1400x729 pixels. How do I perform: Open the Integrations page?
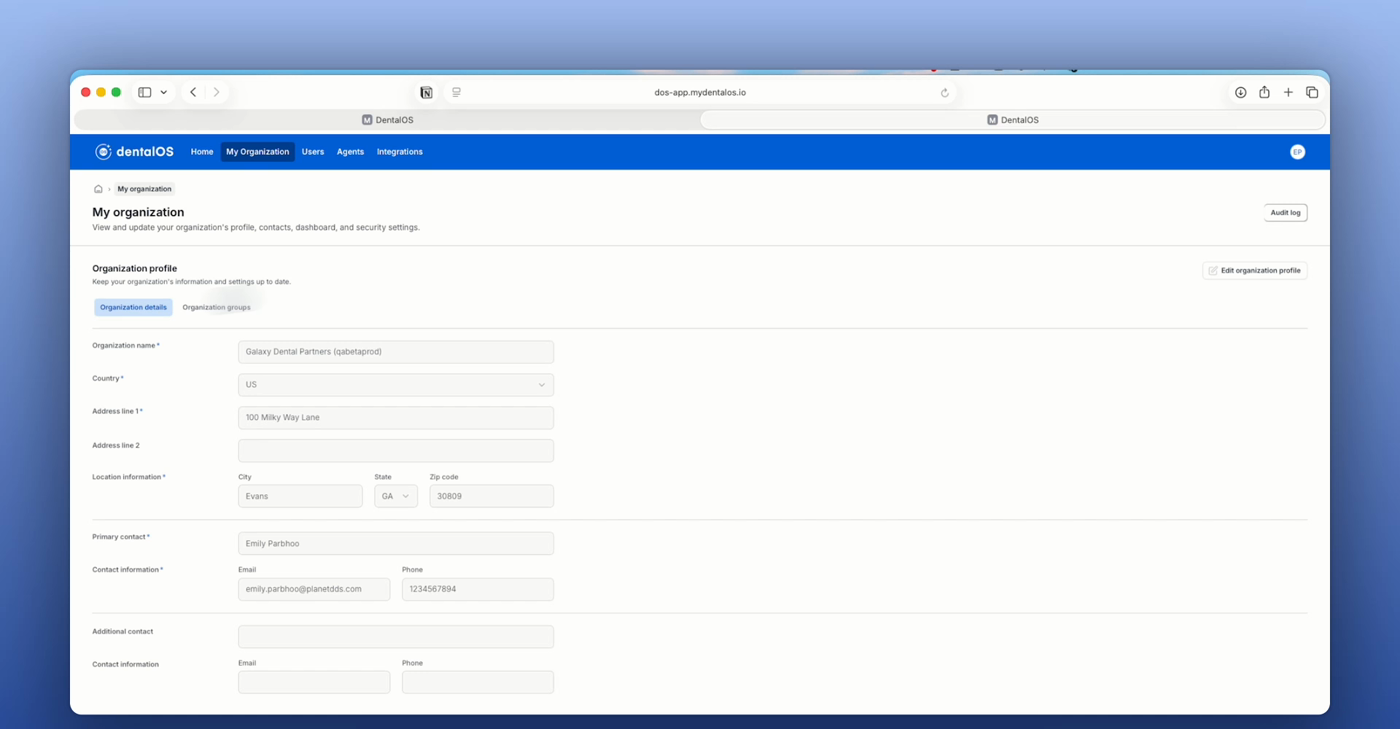400,152
